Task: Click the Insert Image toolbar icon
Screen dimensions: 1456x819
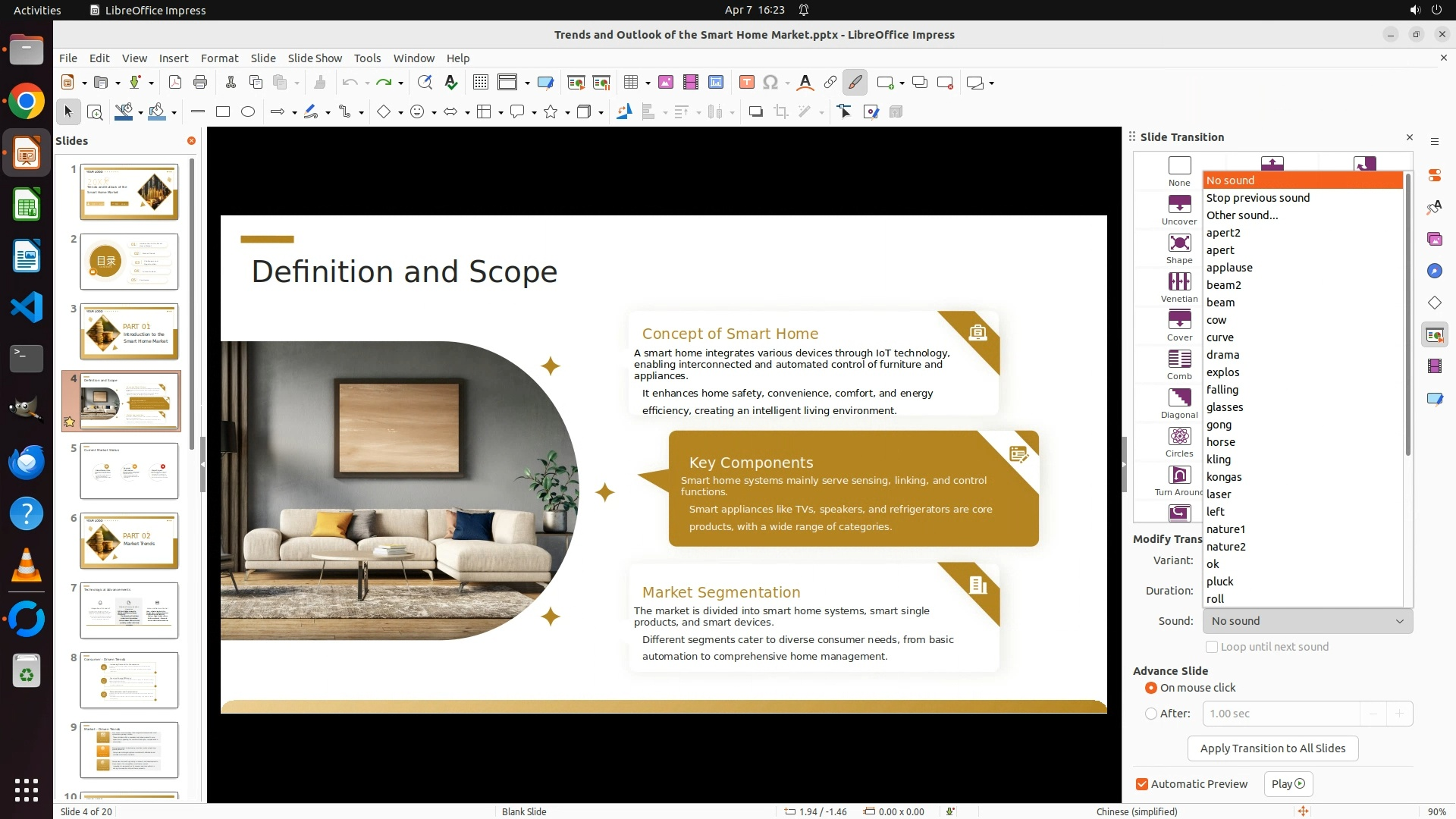Action: click(666, 83)
